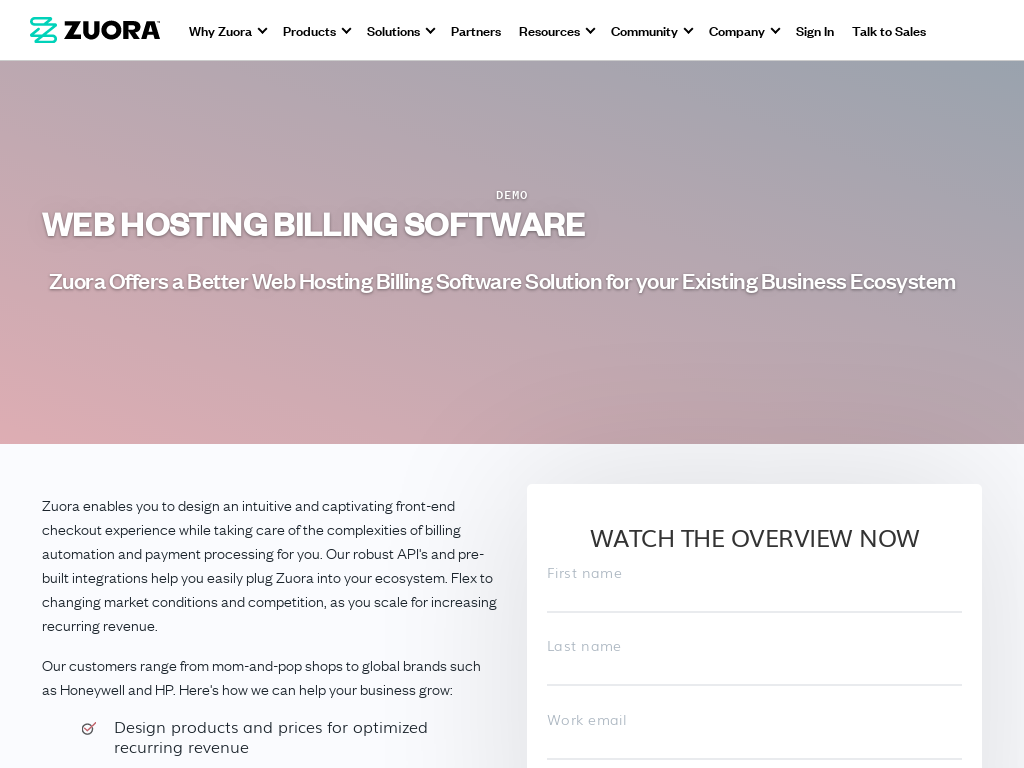1024x768 pixels.
Task: Click the ZUORA wordmark text in header
Action: 112,31
